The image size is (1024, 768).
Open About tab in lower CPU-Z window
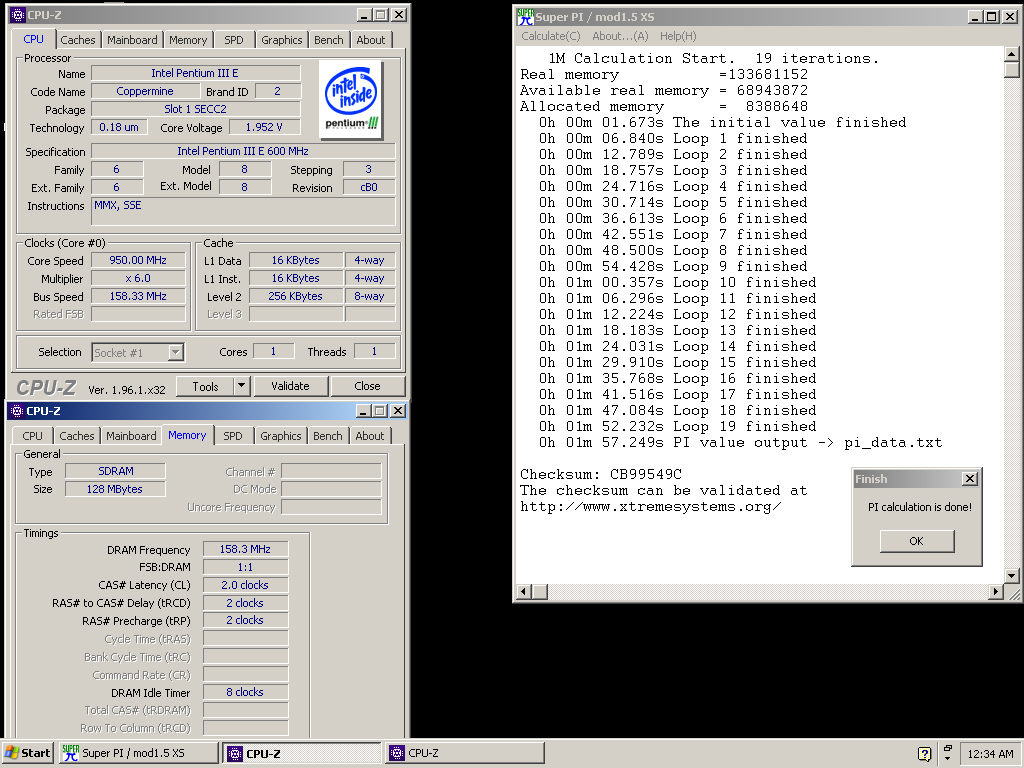tap(370, 436)
